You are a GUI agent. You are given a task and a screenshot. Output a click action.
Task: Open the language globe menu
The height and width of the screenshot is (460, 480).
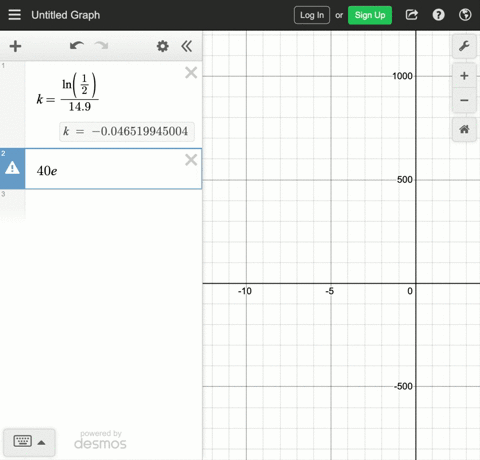tap(465, 15)
